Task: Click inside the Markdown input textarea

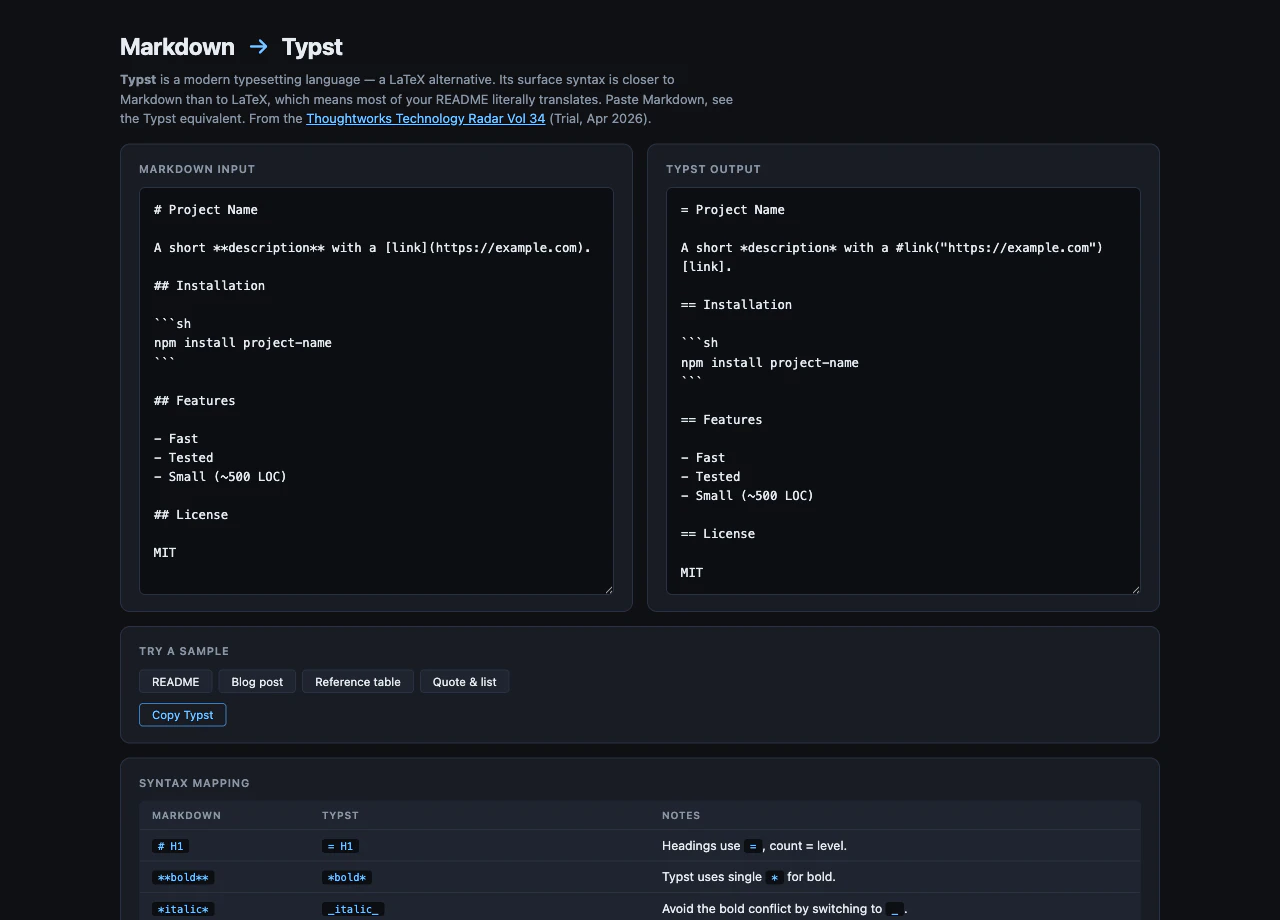Action: [x=376, y=391]
